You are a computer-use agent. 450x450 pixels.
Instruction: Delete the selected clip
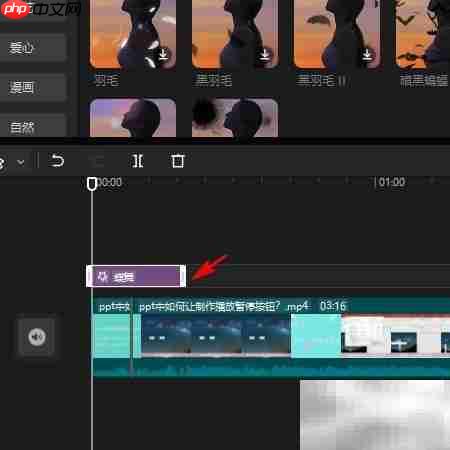click(x=177, y=161)
